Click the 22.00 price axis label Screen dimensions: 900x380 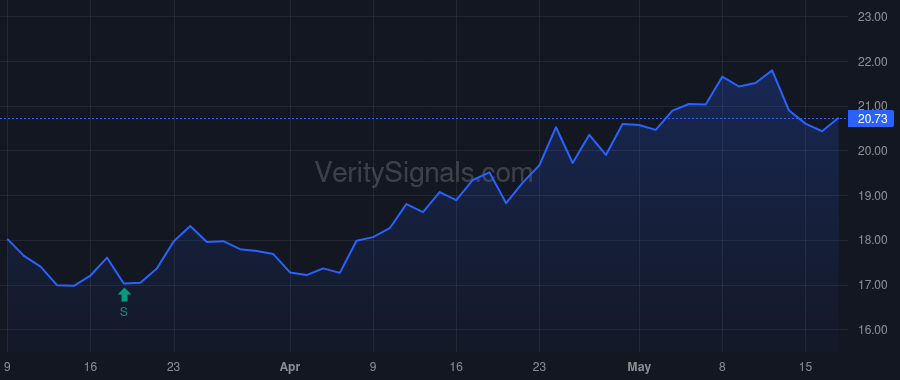click(x=872, y=62)
